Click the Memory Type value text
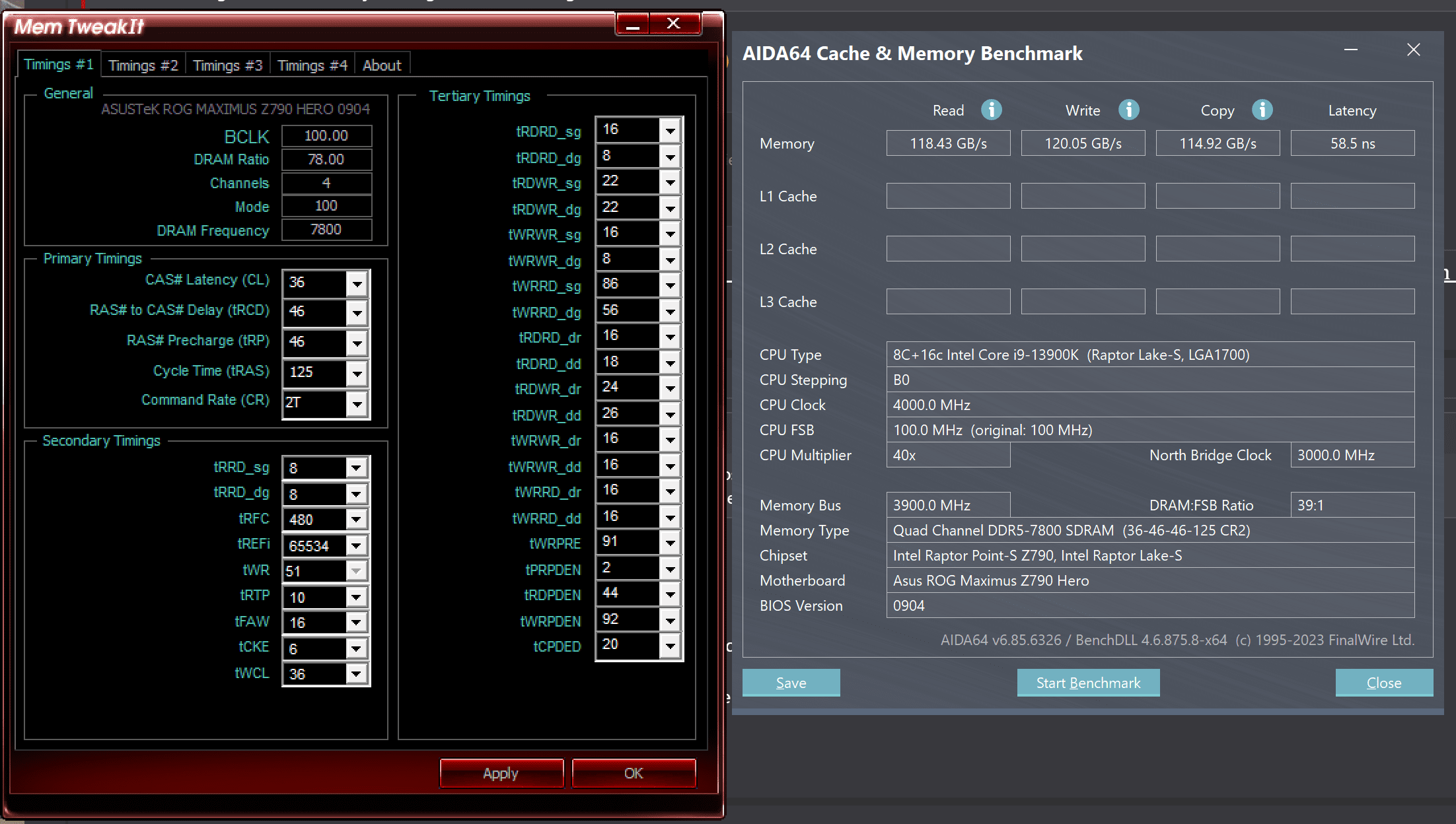This screenshot has width=1456, height=824. pyautogui.click(x=1071, y=530)
